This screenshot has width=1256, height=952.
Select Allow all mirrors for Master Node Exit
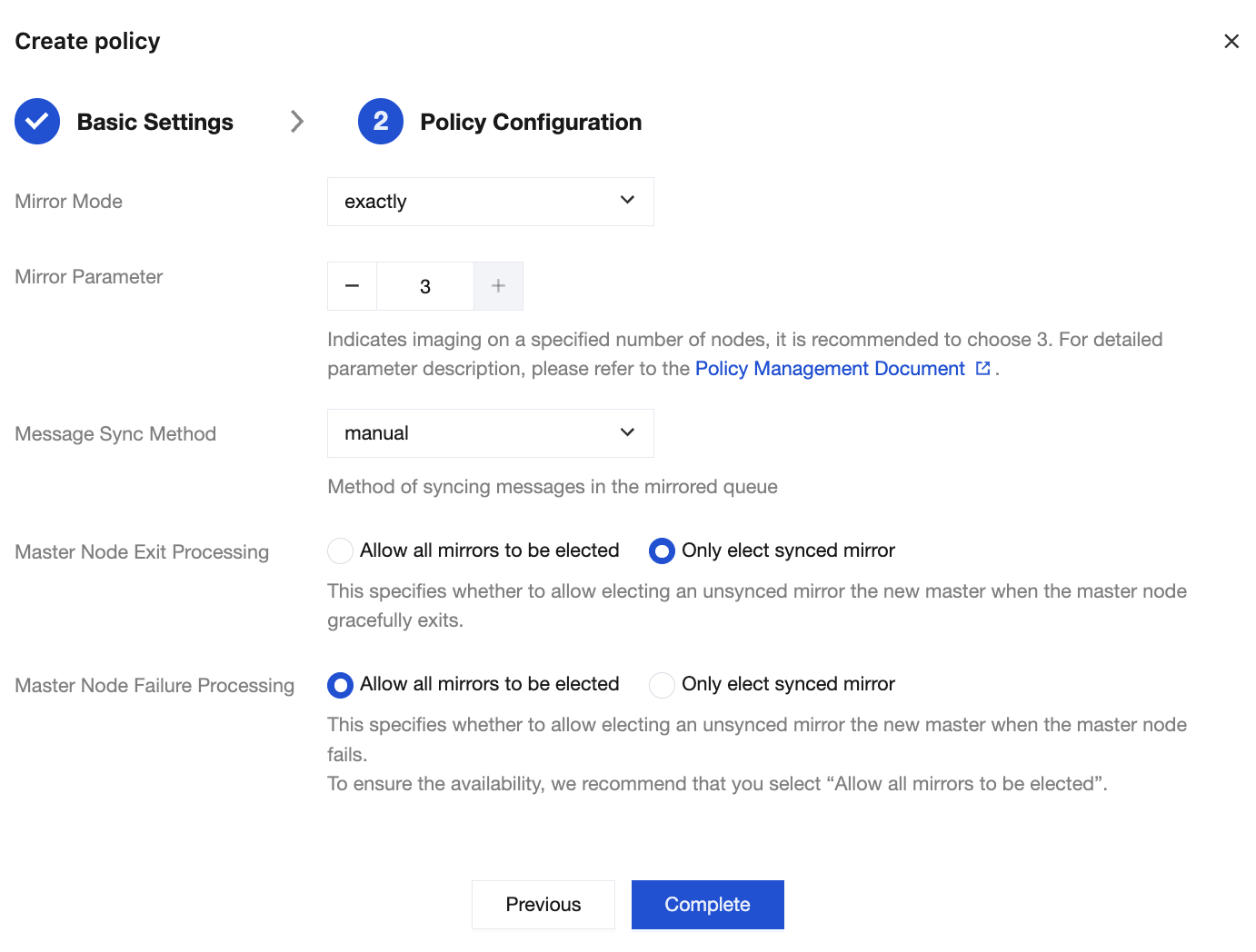click(341, 550)
